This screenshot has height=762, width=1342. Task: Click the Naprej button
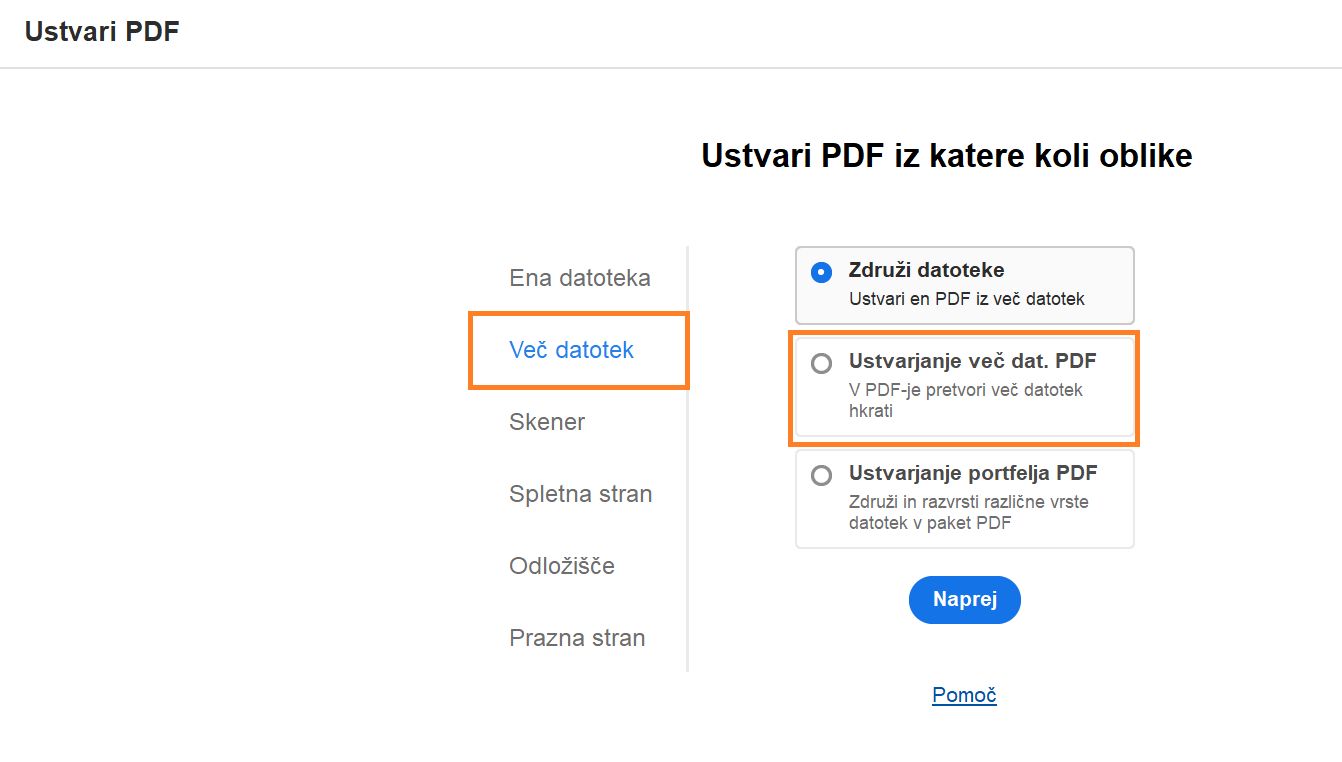963,599
